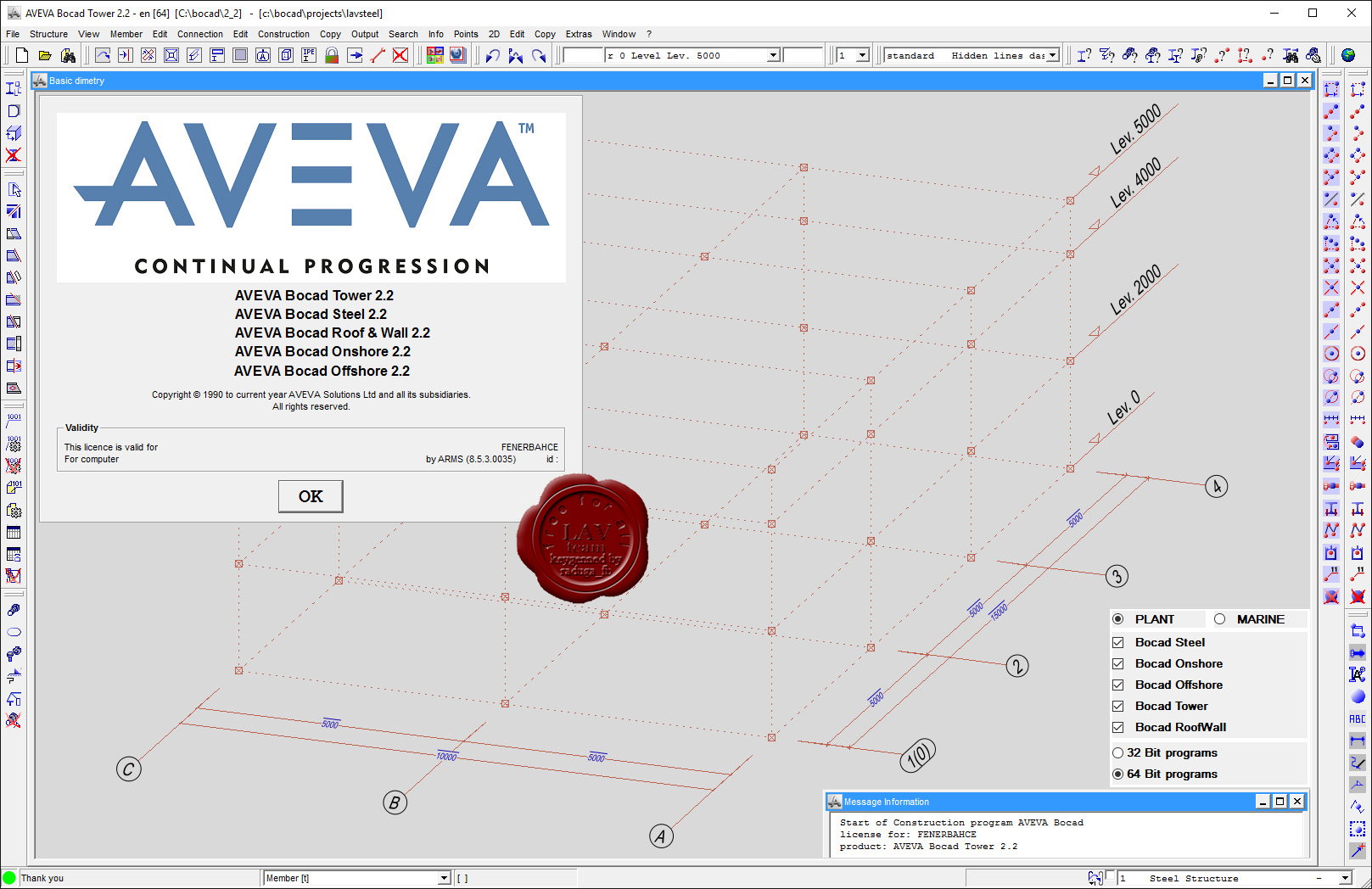The image size is (1372, 889).
Task: Click grid axis bubble C
Action: pyautogui.click(x=129, y=769)
